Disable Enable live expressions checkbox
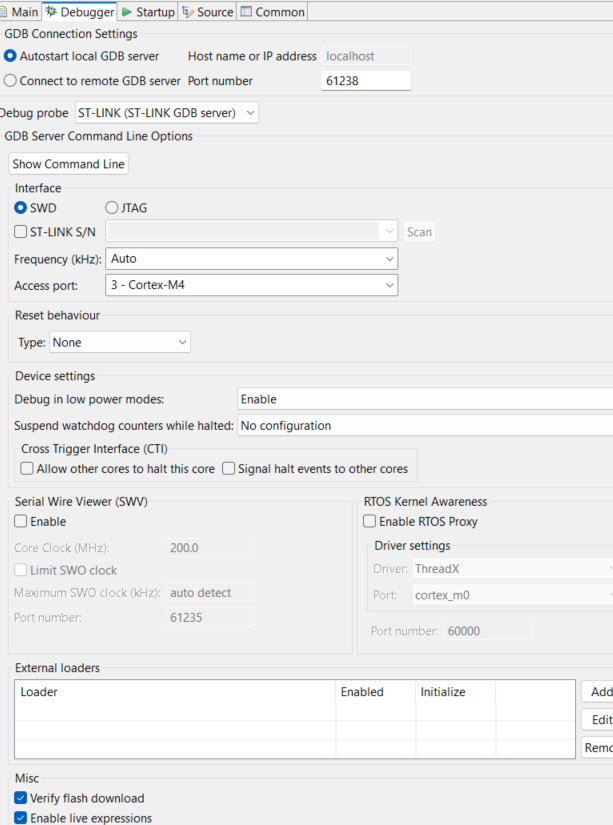Screen dimensions: 613x825 click(21, 818)
